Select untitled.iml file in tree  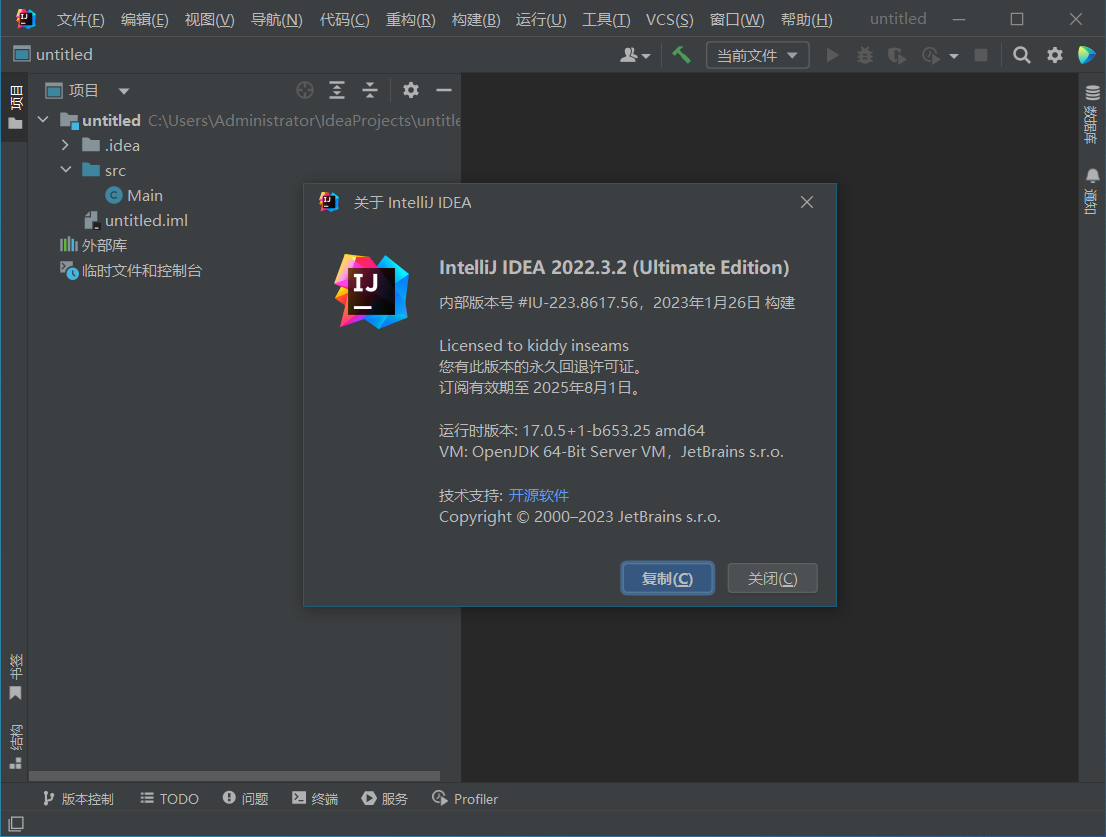[146, 221]
